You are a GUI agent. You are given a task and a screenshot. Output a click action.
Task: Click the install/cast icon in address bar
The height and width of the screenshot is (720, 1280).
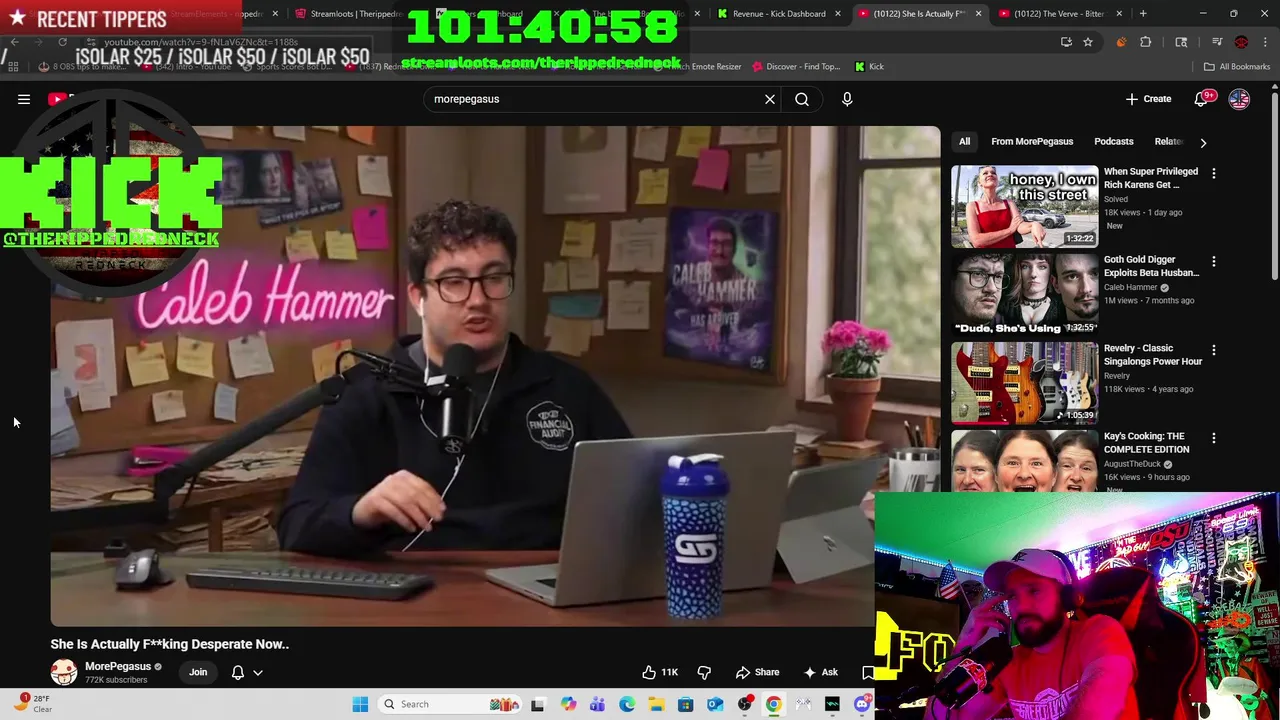pyautogui.click(x=1066, y=42)
